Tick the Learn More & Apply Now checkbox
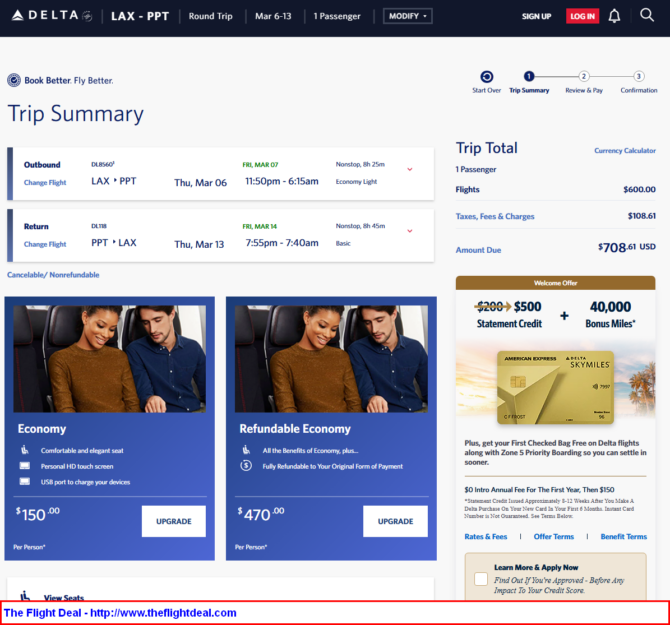The image size is (670, 625). [x=481, y=579]
